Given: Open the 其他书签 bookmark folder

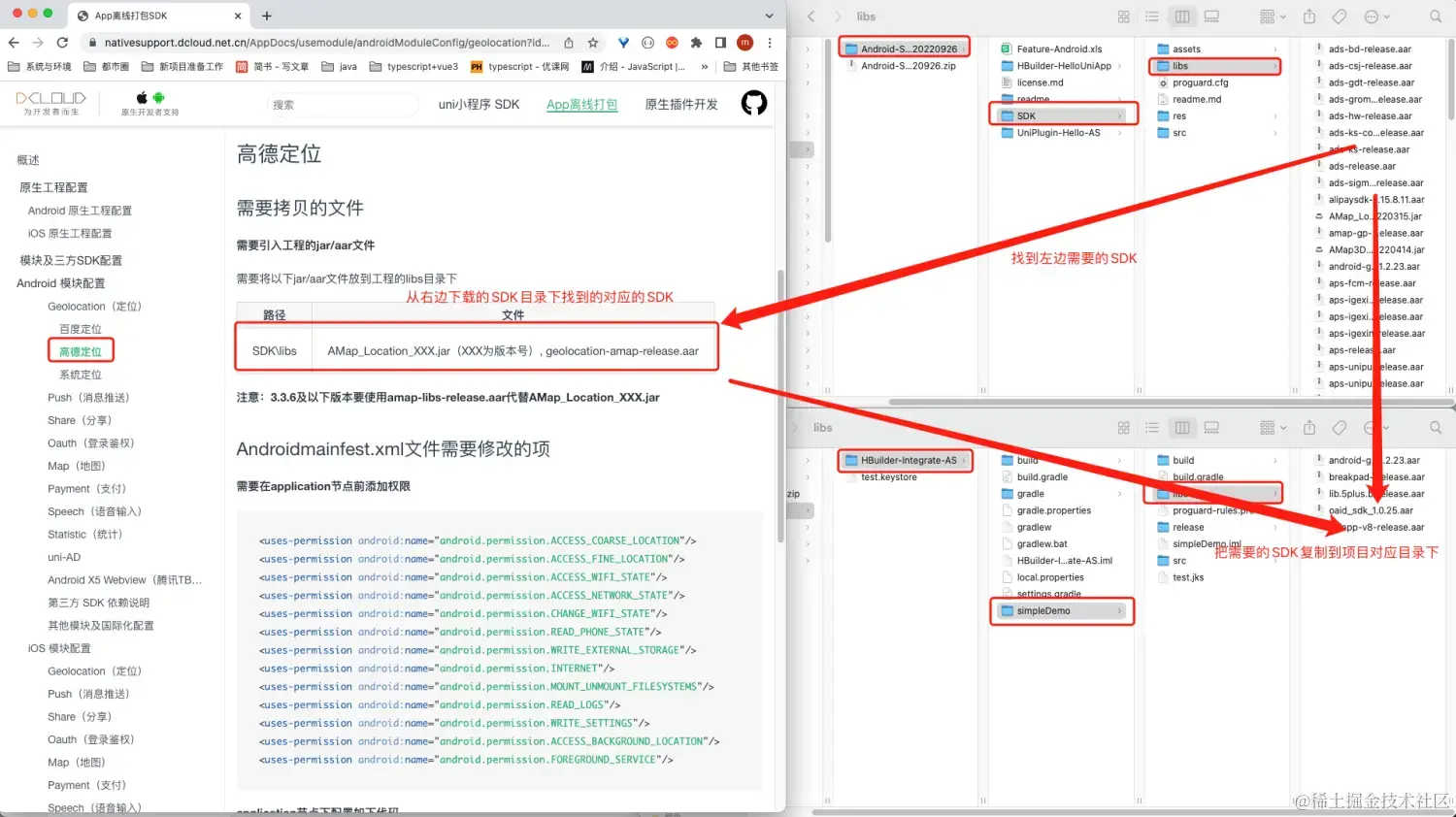Looking at the screenshot, I should click(751, 67).
